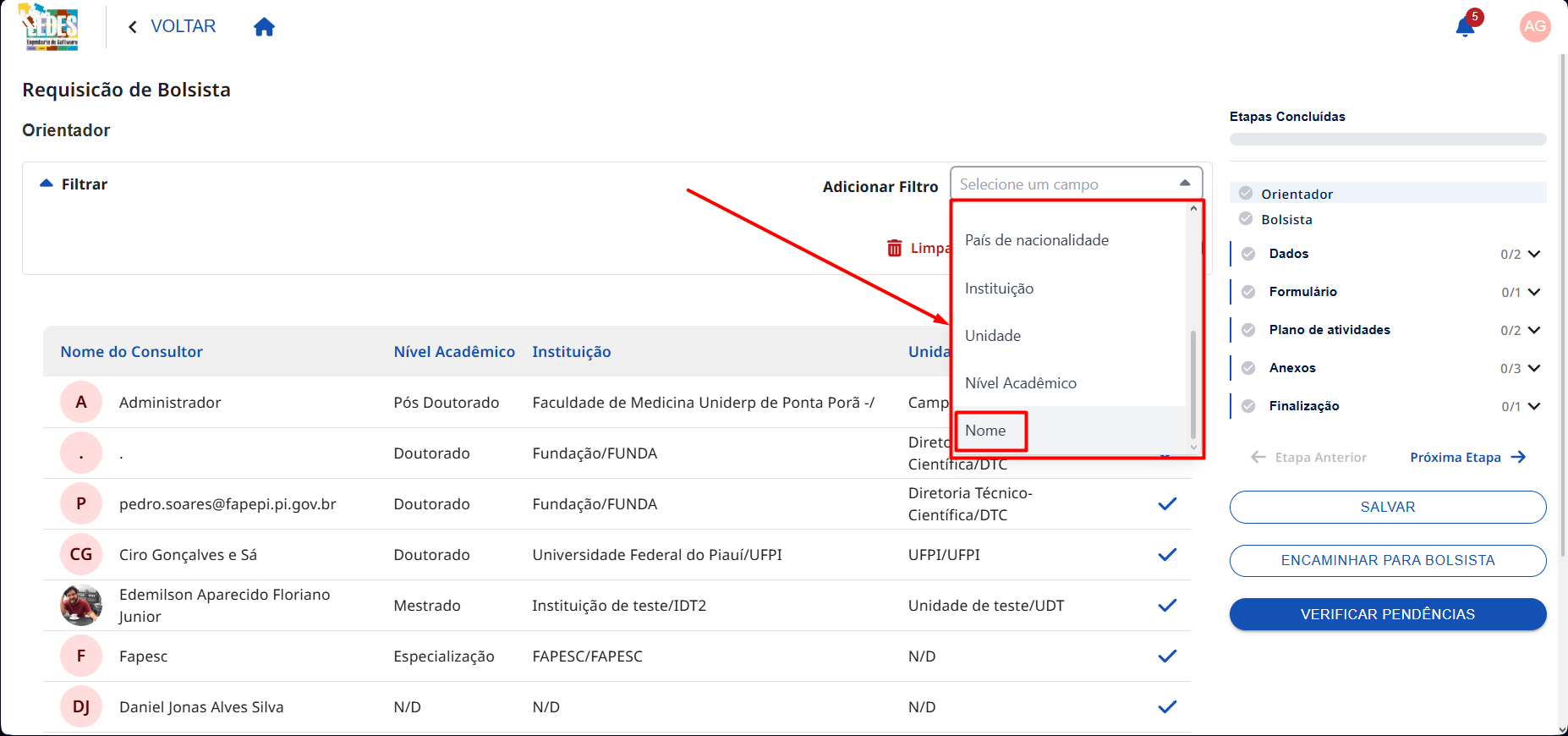The width and height of the screenshot is (1568, 736).
Task: Expand the Anexos step chevron
Action: point(1534,368)
